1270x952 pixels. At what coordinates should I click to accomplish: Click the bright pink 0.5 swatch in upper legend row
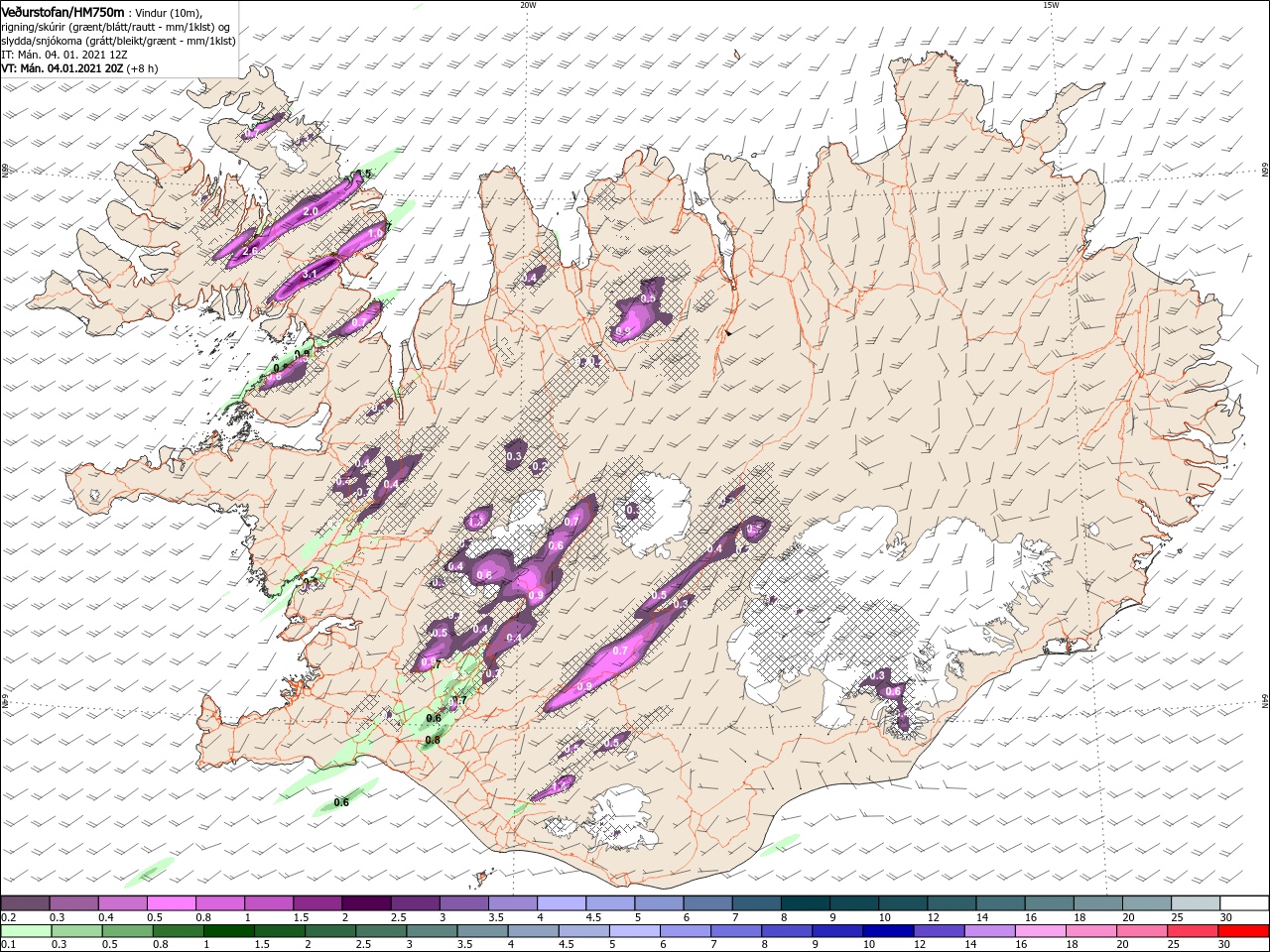(x=172, y=903)
